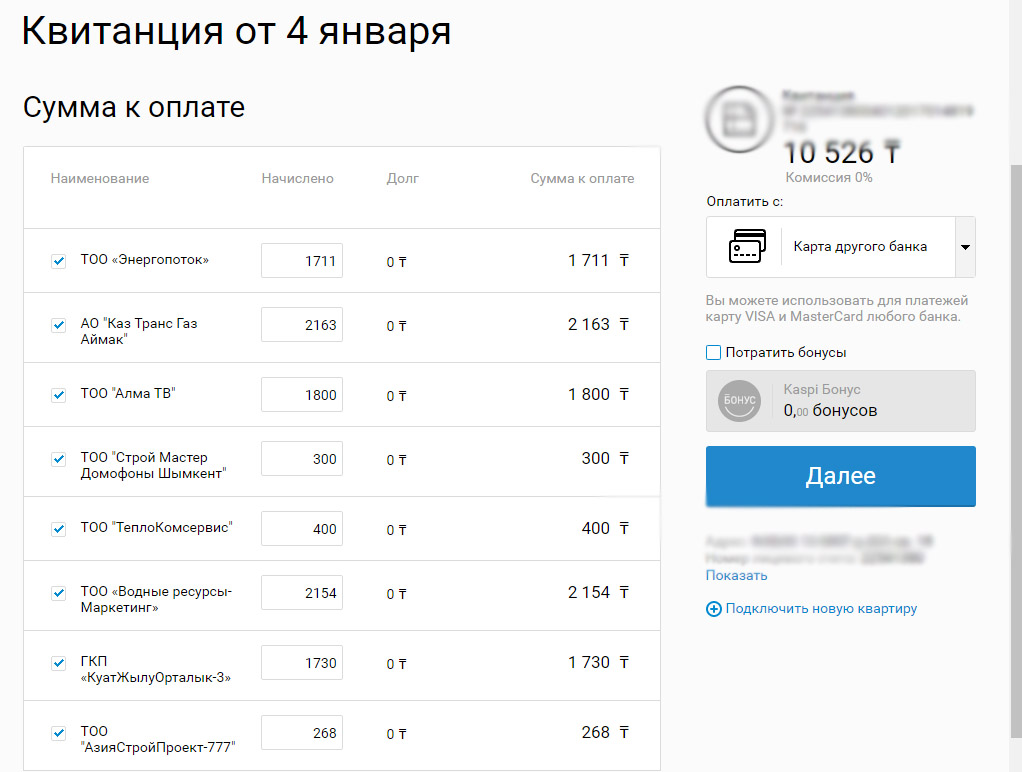The height and width of the screenshot is (772, 1022).
Task: Click the Kaspi Бонус round icon
Action: [x=739, y=401]
